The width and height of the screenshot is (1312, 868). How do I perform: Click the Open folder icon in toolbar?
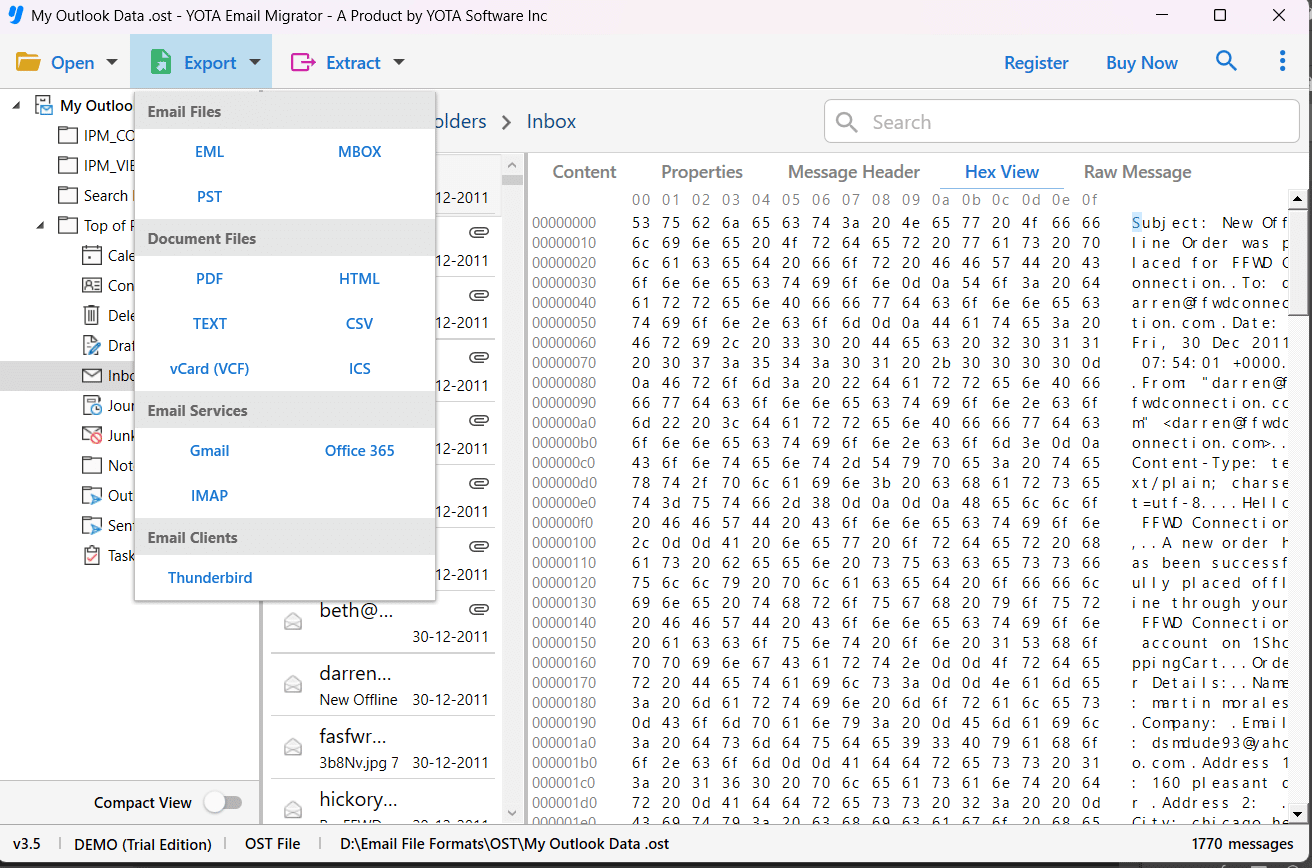coord(28,62)
